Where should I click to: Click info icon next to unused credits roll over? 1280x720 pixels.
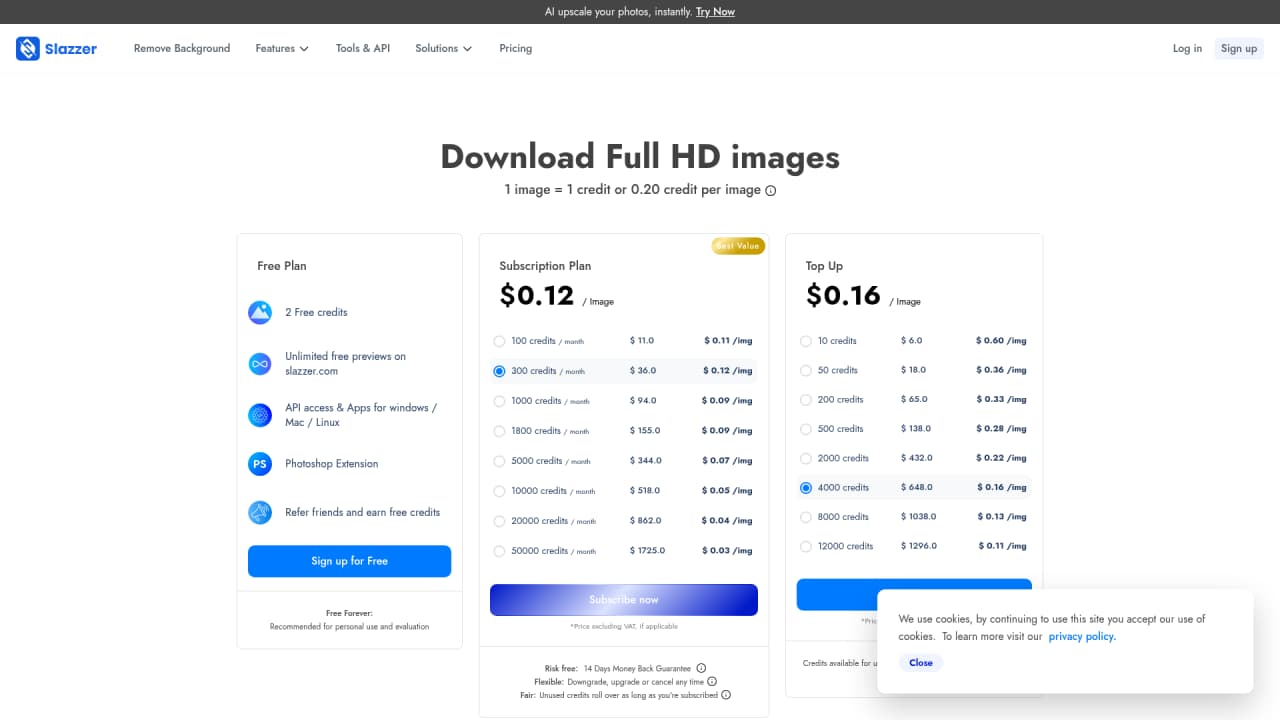(x=726, y=695)
